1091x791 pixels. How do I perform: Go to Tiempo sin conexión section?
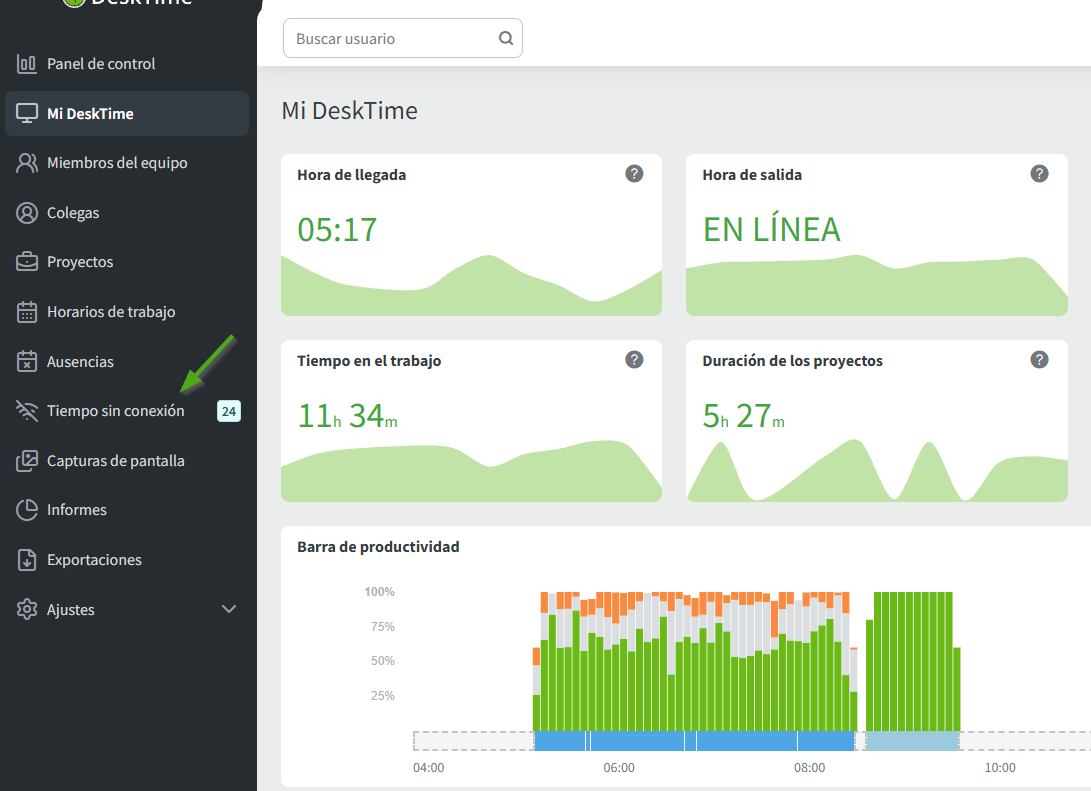[115, 411]
